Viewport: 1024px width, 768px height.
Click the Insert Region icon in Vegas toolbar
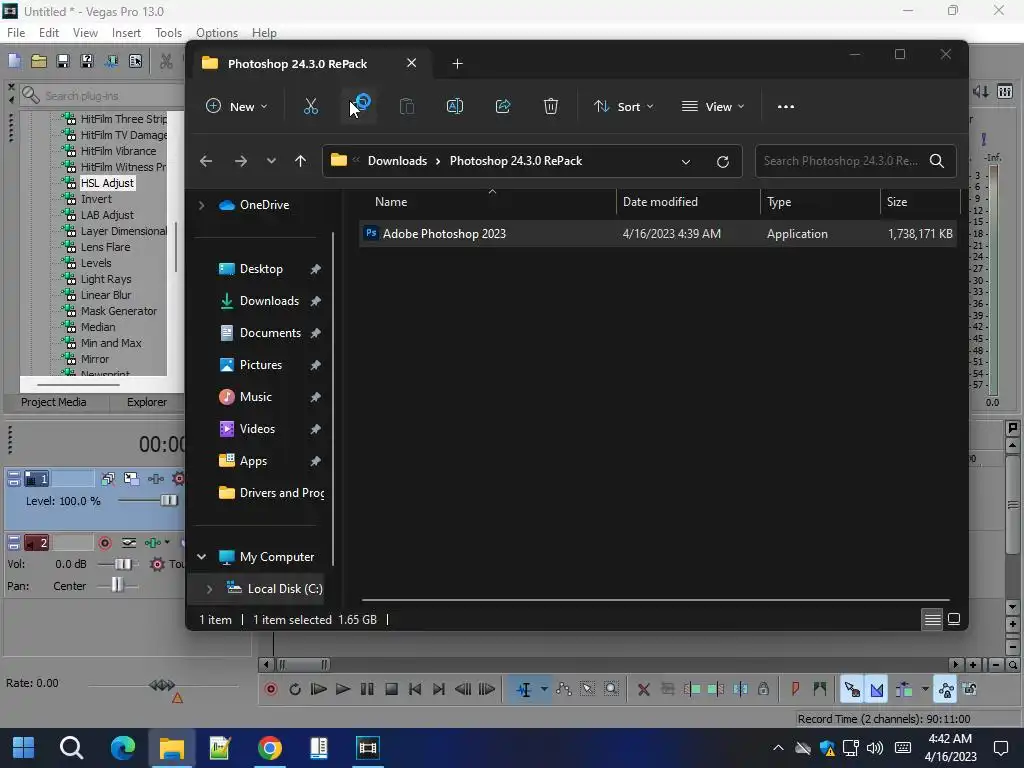(x=820, y=689)
